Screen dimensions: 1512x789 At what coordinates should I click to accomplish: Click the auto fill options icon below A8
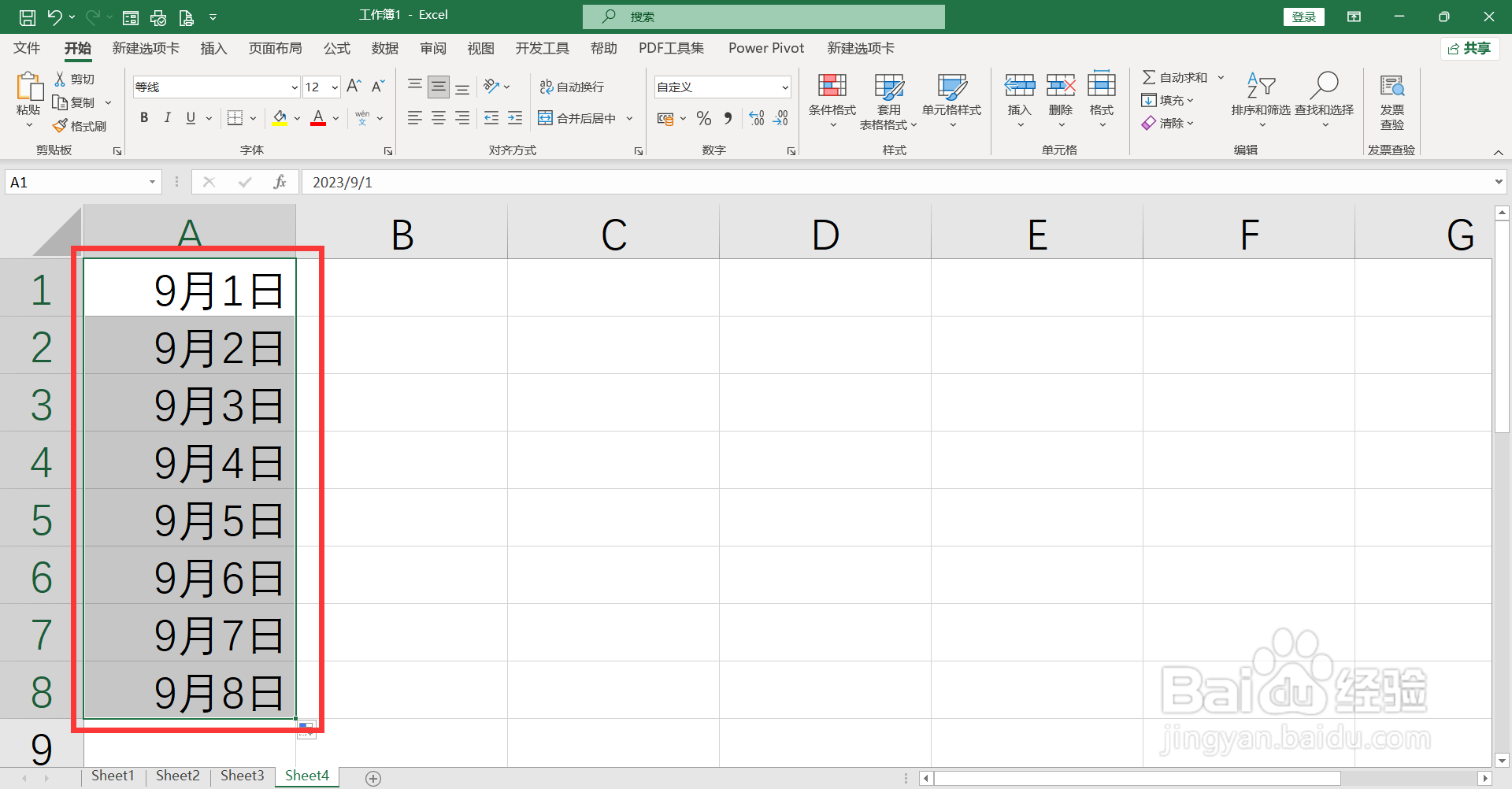[x=306, y=729]
